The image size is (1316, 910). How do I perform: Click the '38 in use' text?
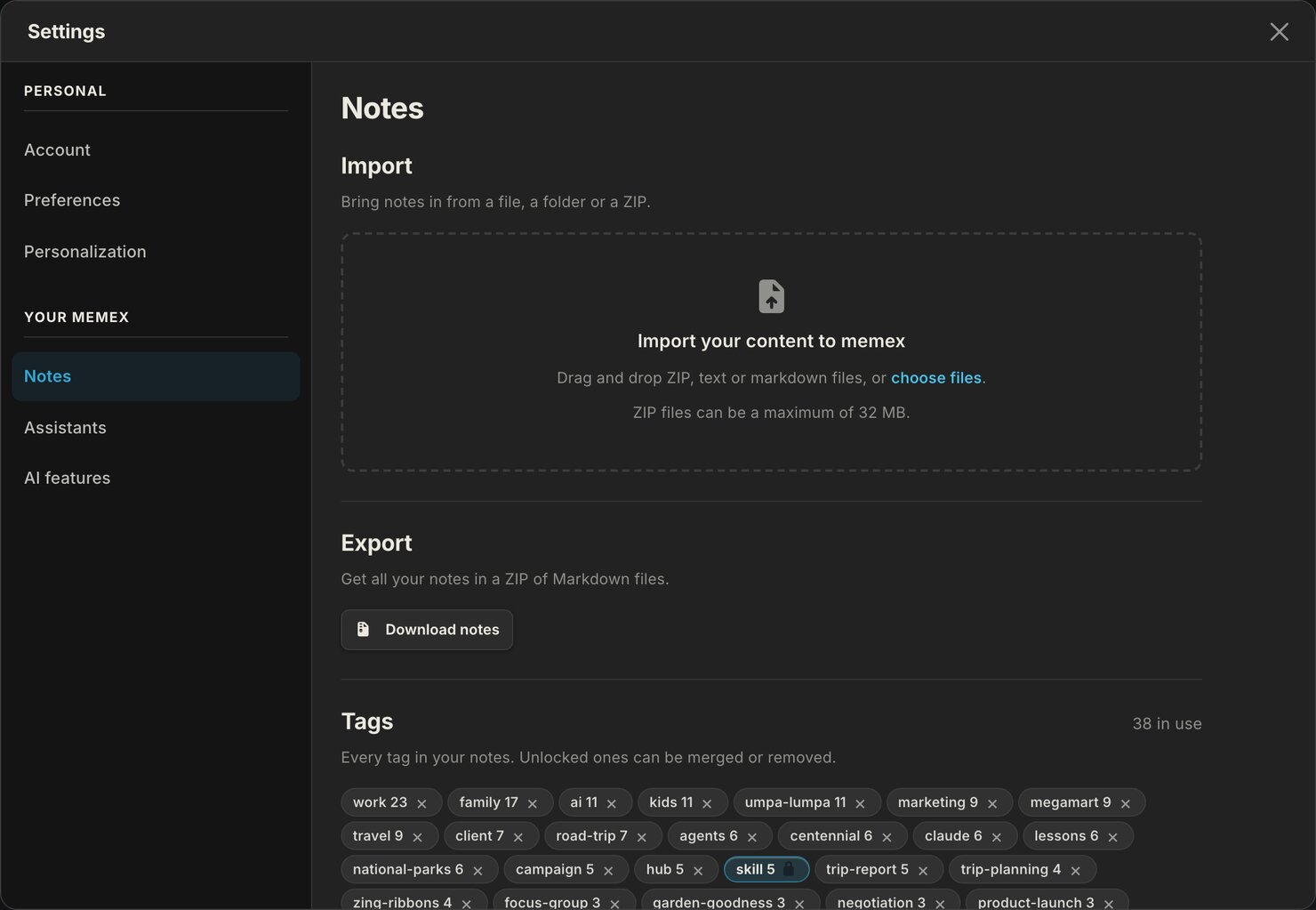click(1167, 724)
